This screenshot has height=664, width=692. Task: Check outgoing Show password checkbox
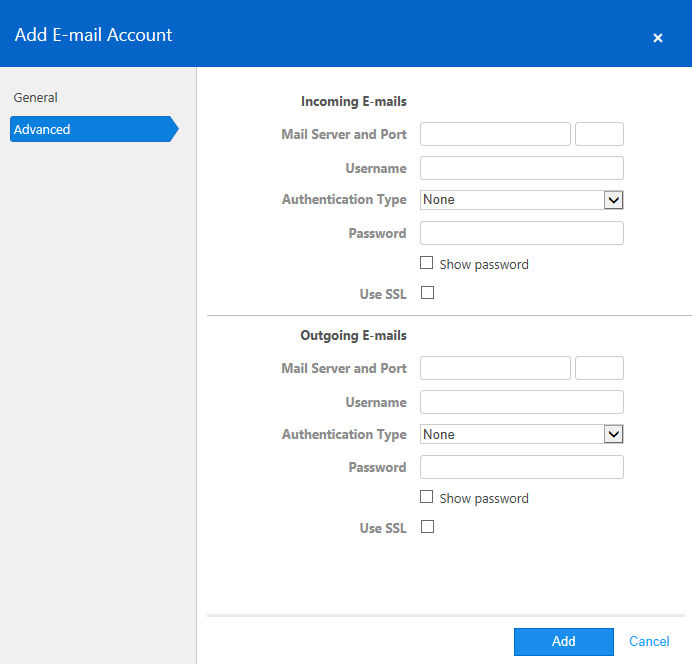point(426,497)
